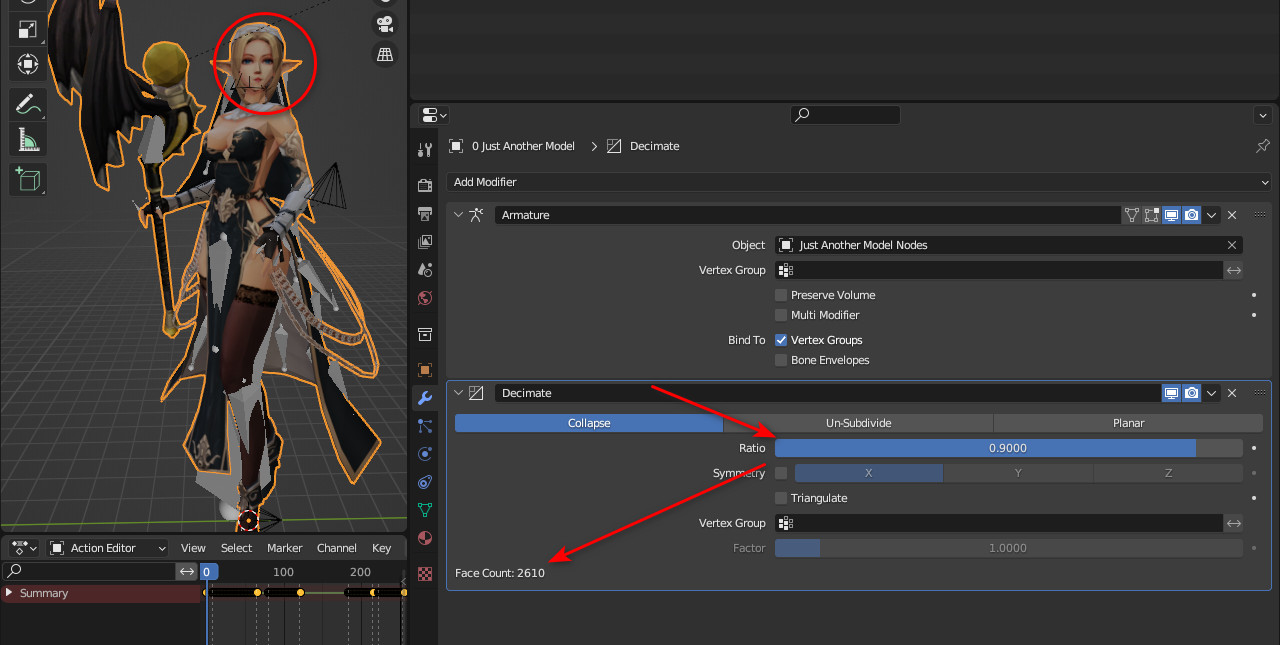Viewport: 1280px width, 645px height.
Task: Select the Add Cube tool
Action: click(x=27, y=179)
